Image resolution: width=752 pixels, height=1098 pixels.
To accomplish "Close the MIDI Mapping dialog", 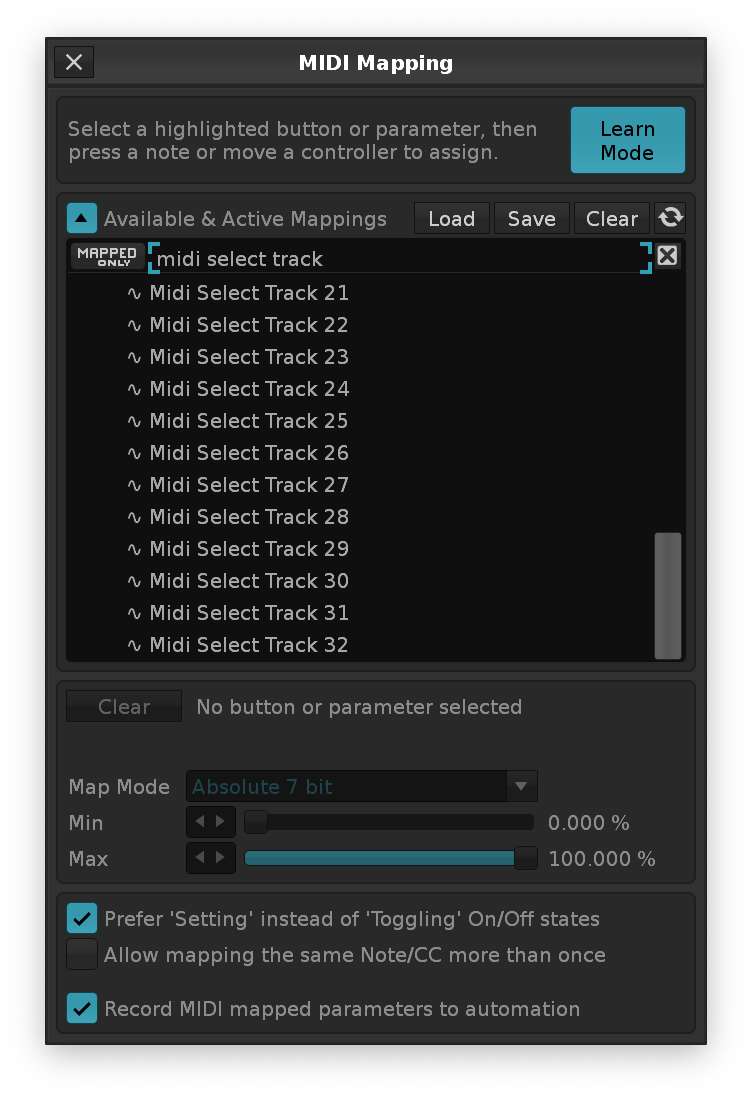I will click(x=74, y=62).
